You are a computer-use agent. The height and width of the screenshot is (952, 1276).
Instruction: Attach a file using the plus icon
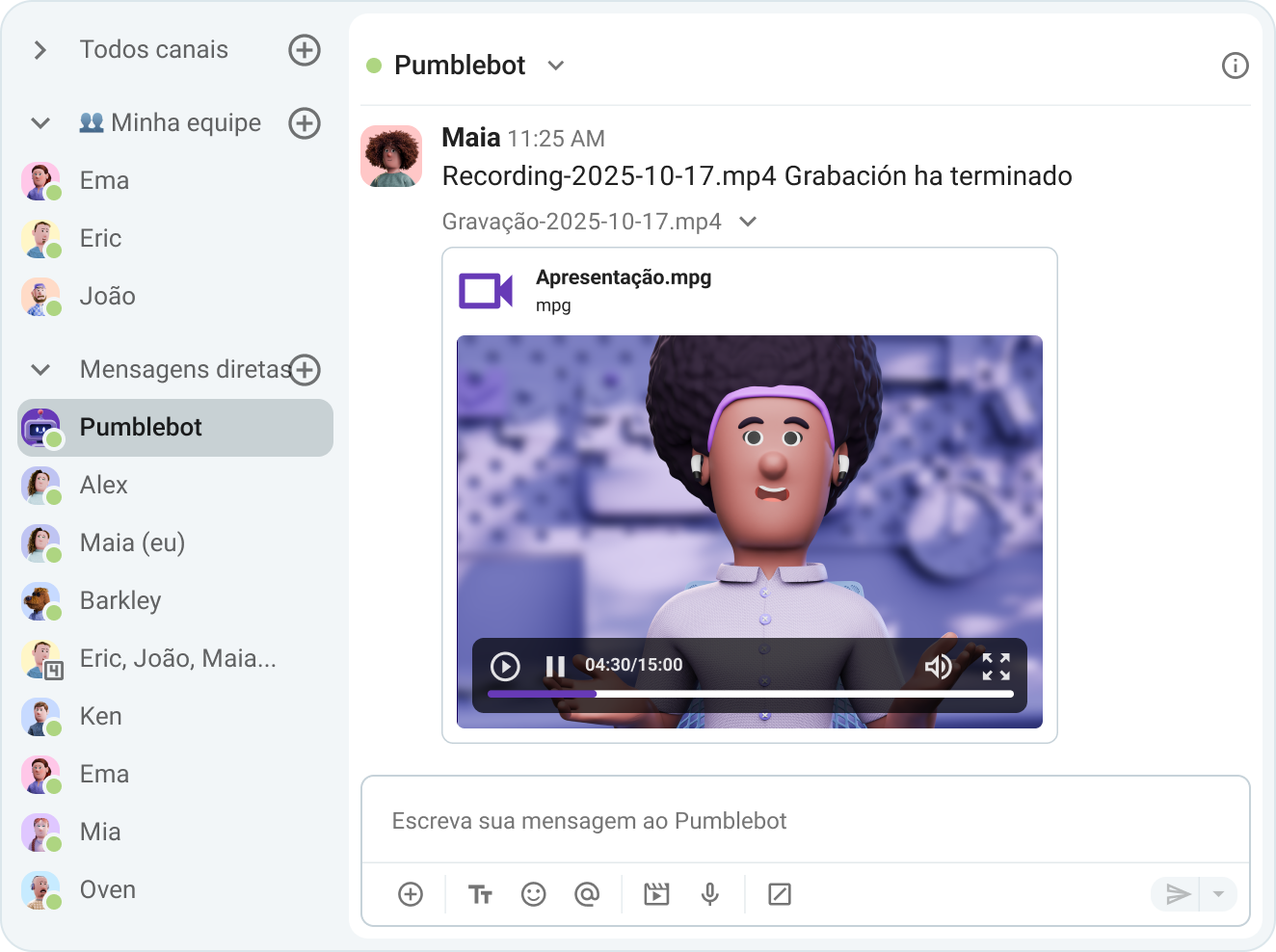click(x=411, y=894)
